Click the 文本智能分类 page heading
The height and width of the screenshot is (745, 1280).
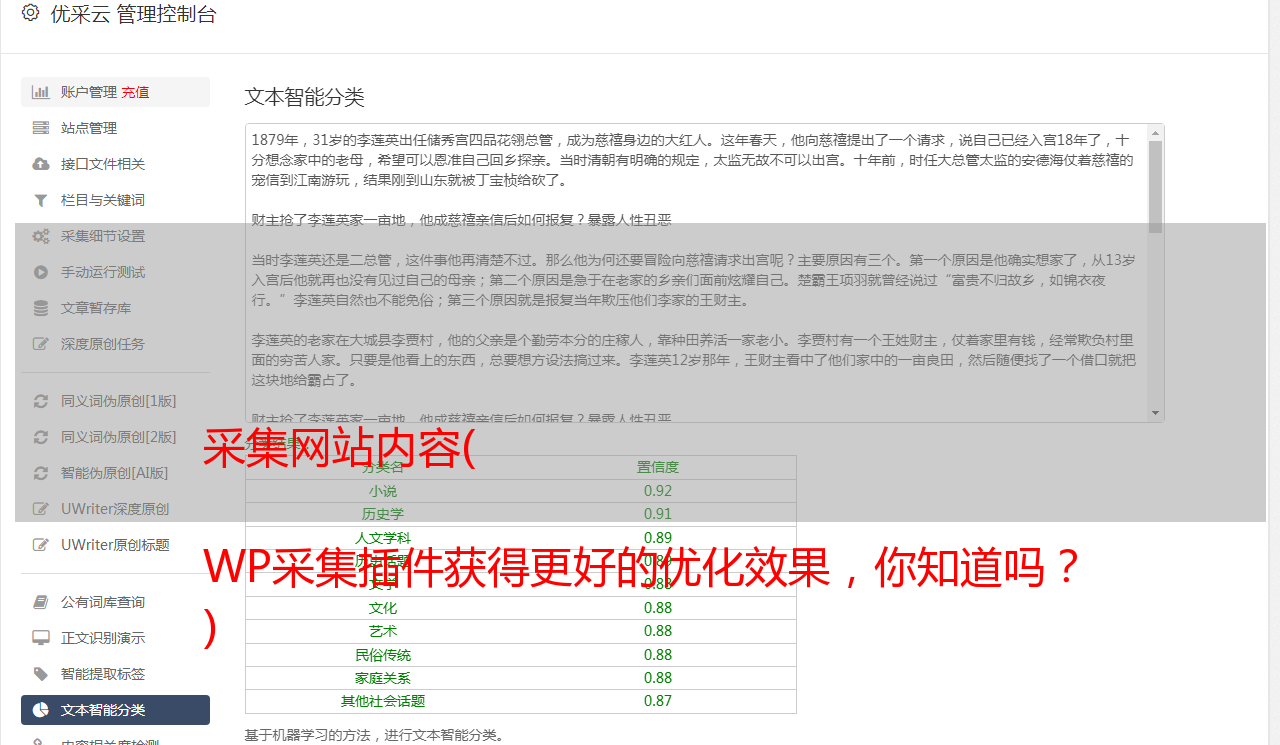pos(305,97)
